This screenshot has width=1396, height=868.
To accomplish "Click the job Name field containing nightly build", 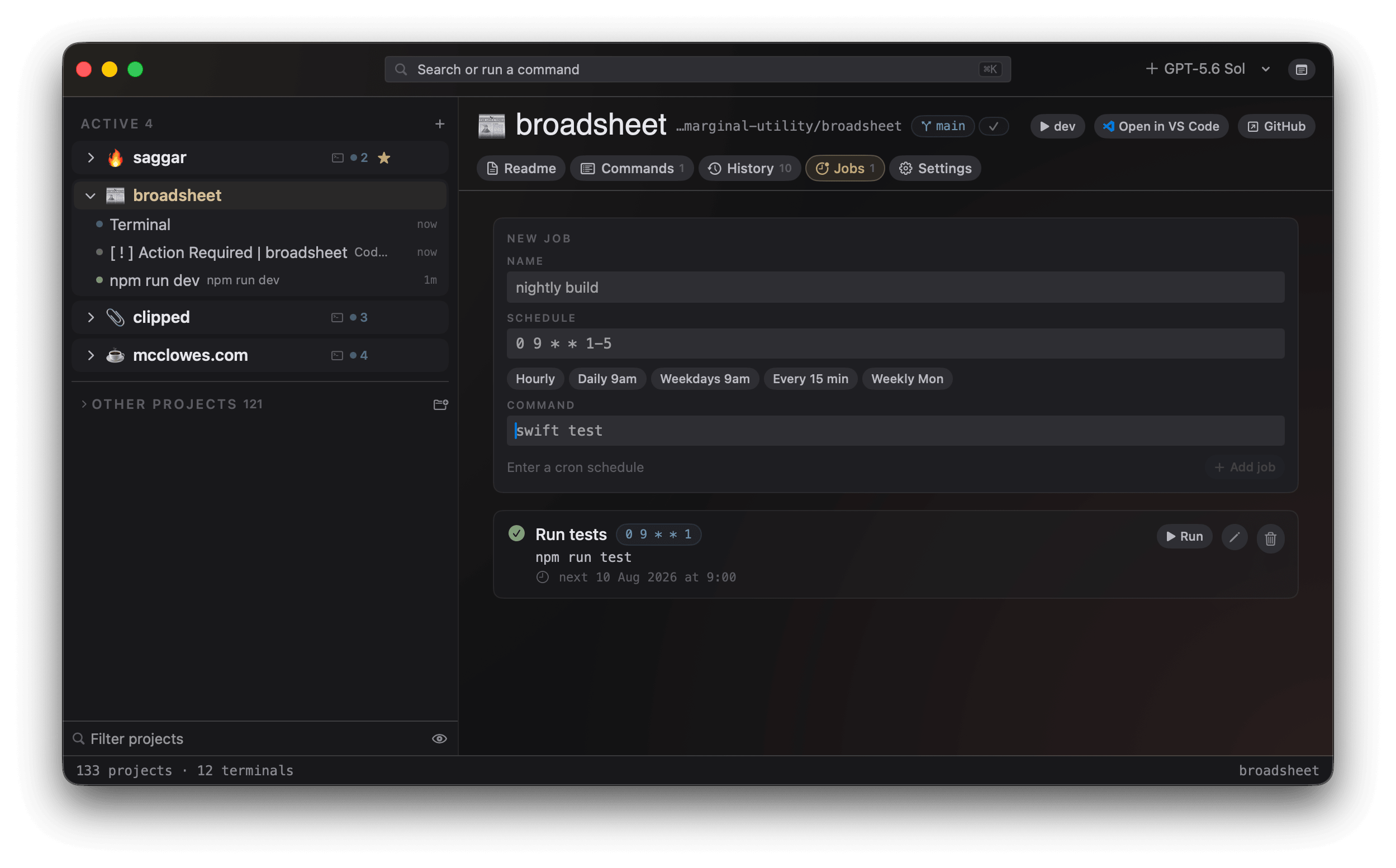I will (895, 288).
